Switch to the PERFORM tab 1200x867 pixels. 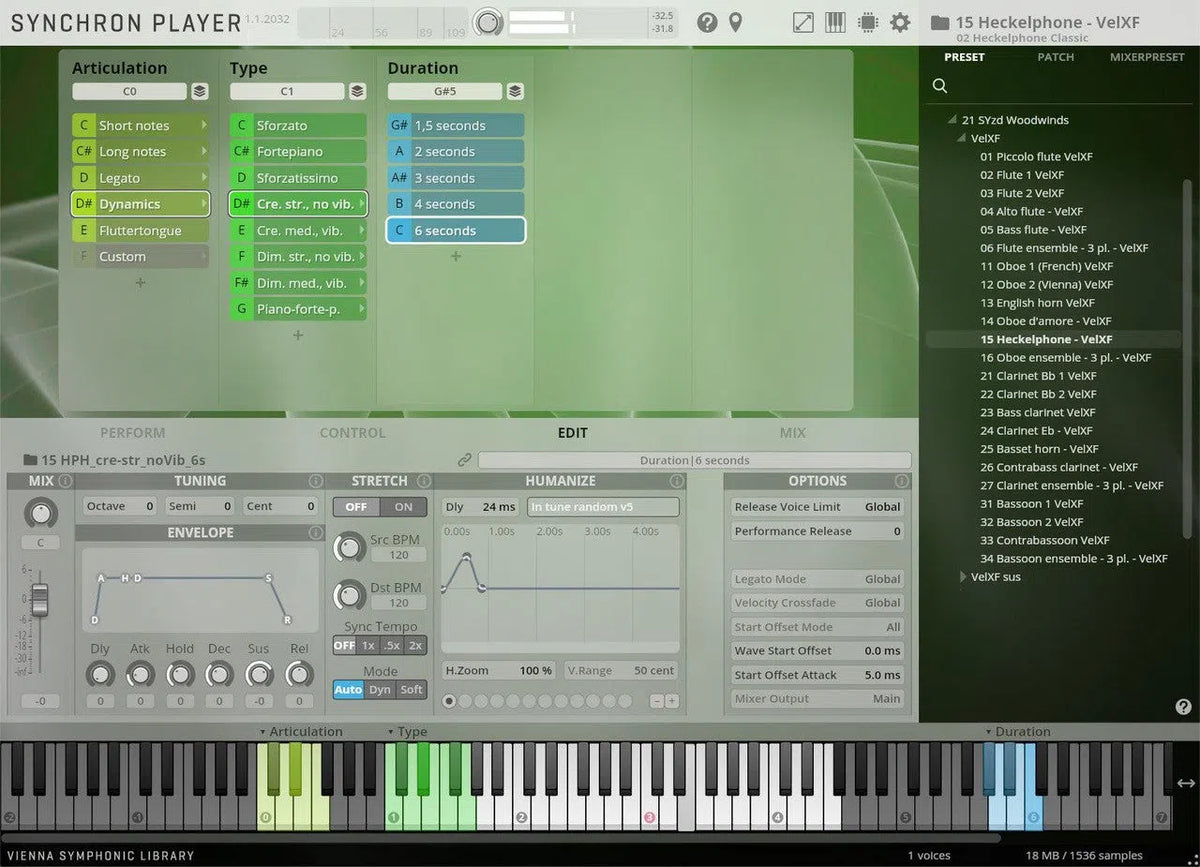132,433
